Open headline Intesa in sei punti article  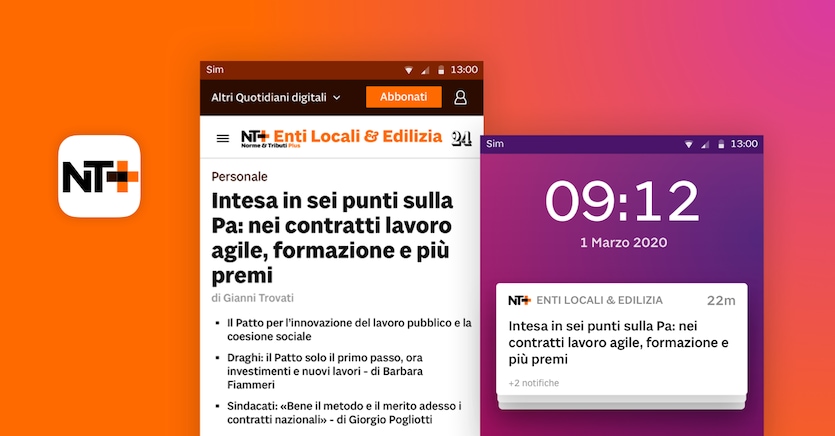click(x=332, y=238)
